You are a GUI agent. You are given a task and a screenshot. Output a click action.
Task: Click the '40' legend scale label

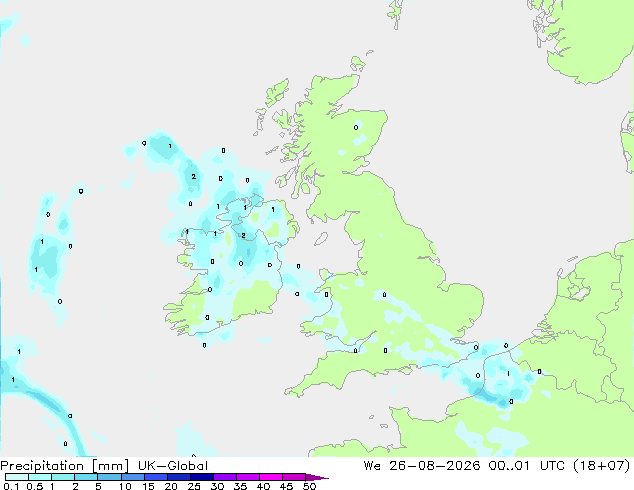pos(263,486)
